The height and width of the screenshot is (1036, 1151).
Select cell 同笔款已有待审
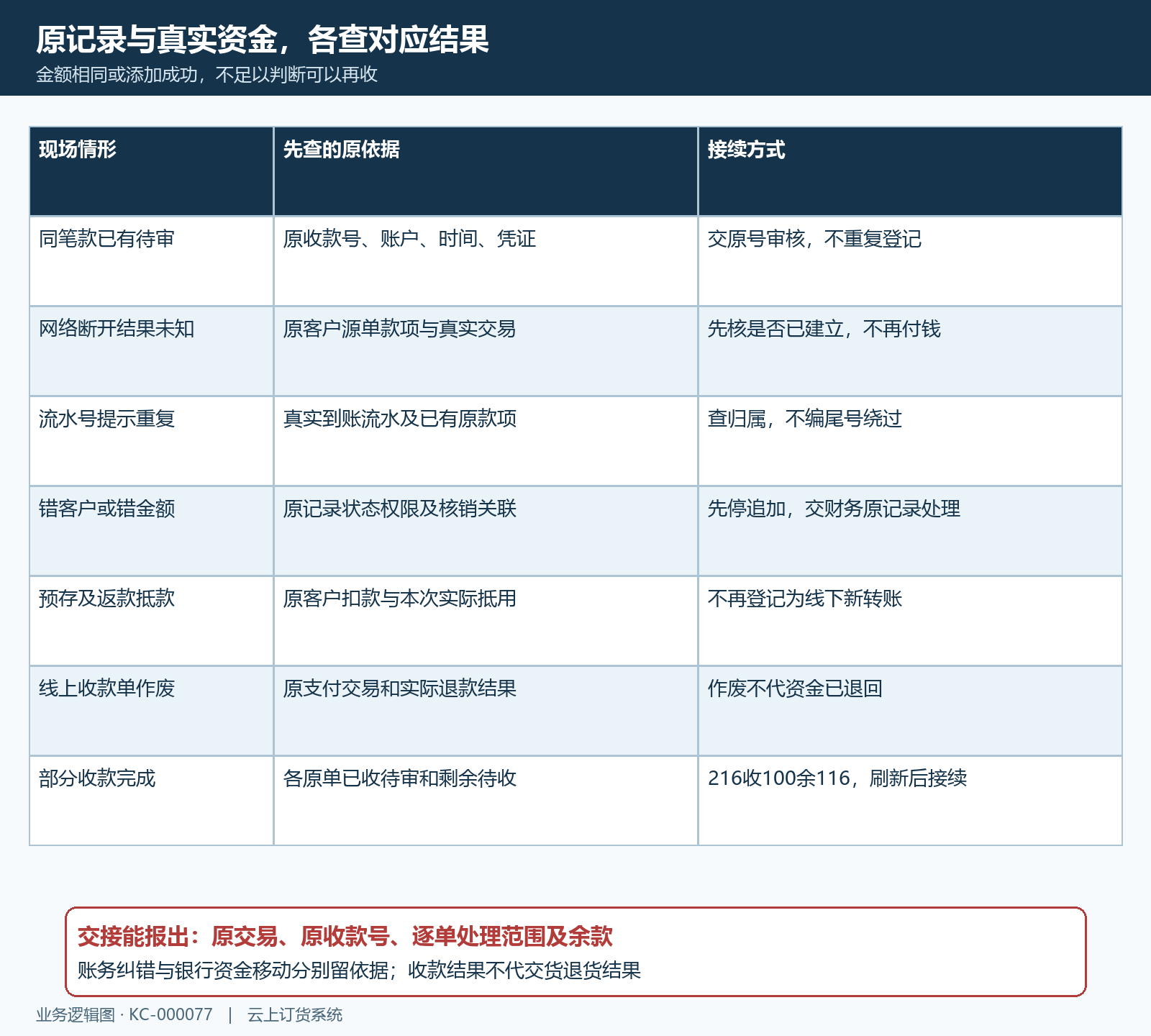pos(151,261)
